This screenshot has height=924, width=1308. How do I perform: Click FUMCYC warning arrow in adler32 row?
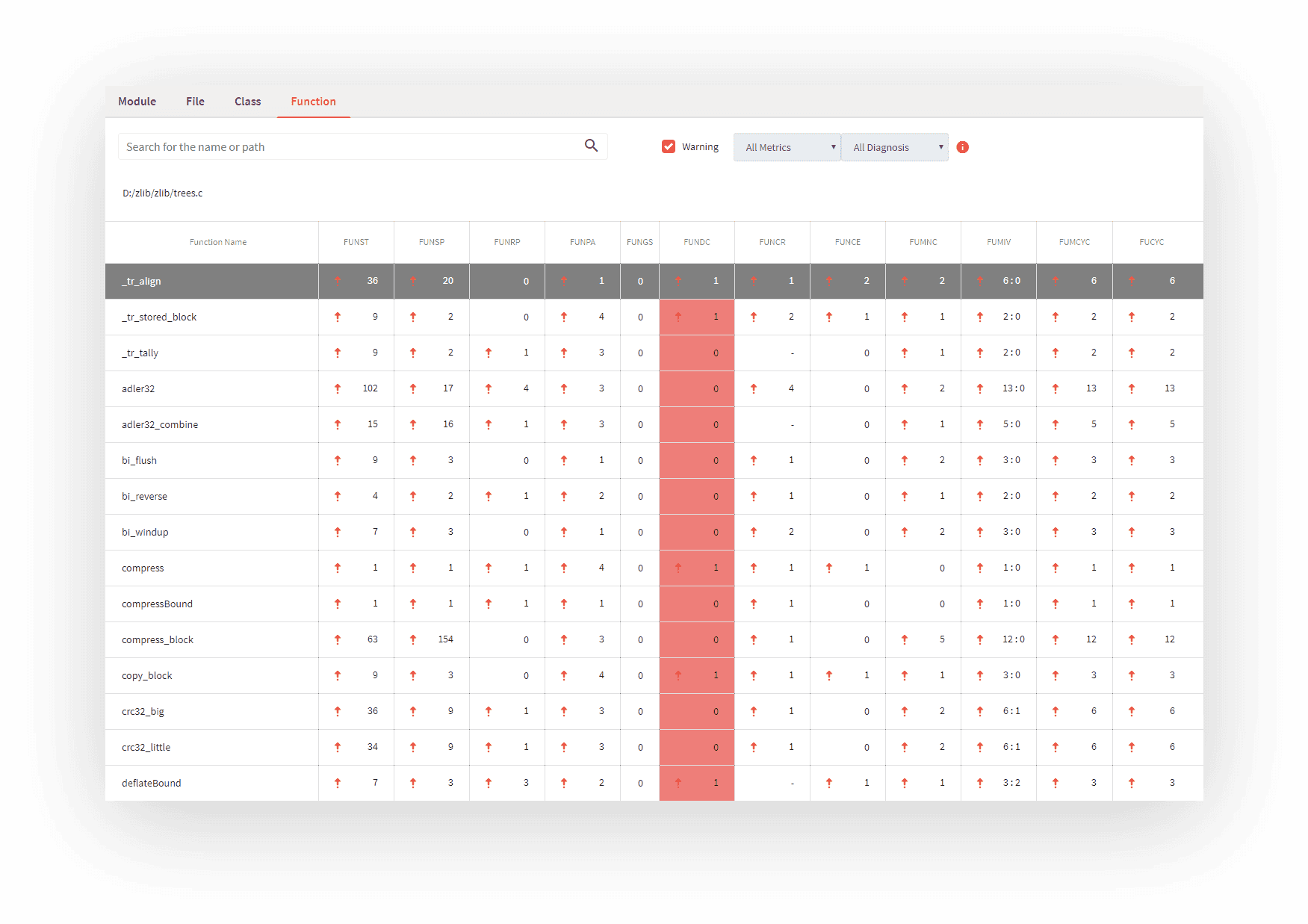1056,388
